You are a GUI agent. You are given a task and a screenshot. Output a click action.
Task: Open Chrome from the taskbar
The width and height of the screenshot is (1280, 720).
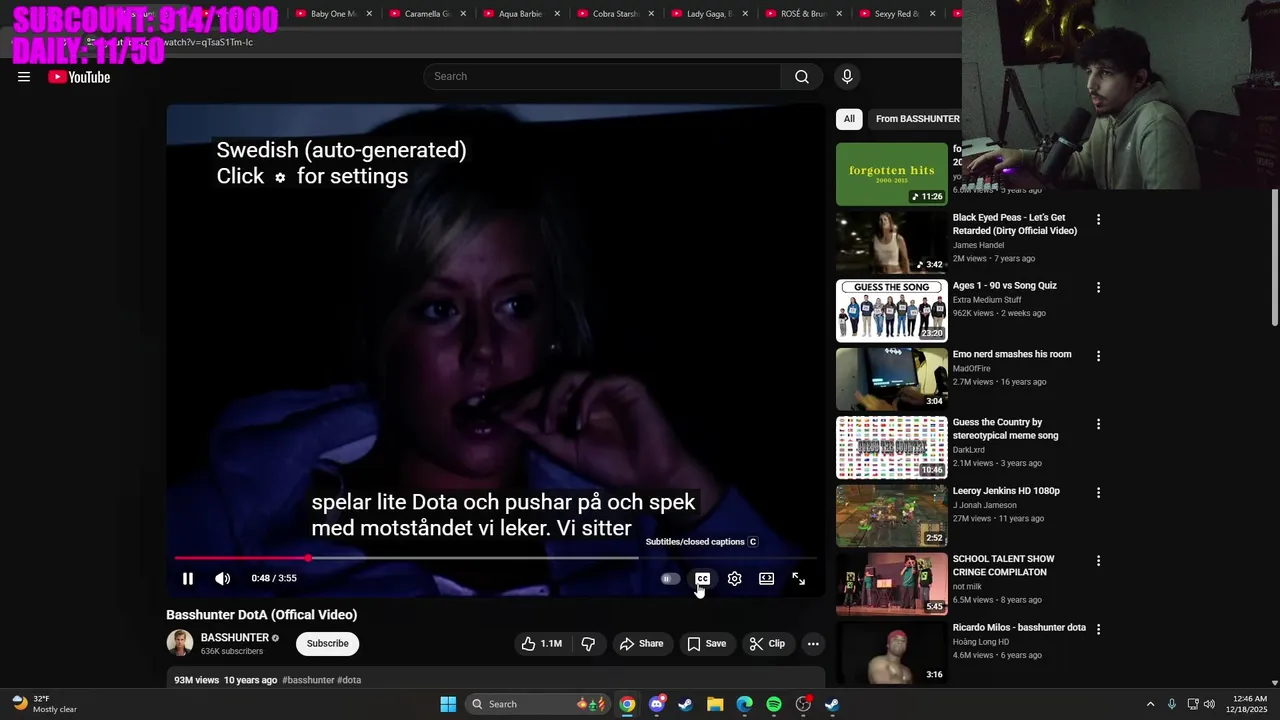click(x=627, y=704)
